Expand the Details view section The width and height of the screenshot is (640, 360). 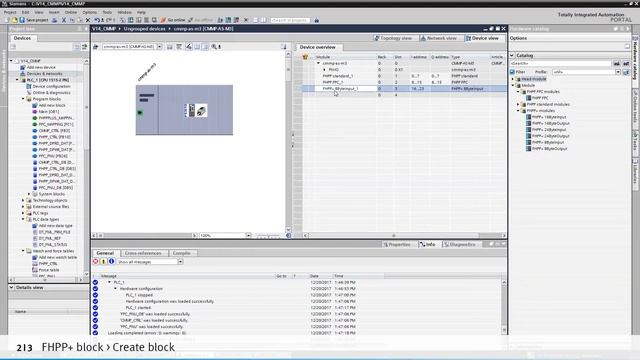point(11,287)
